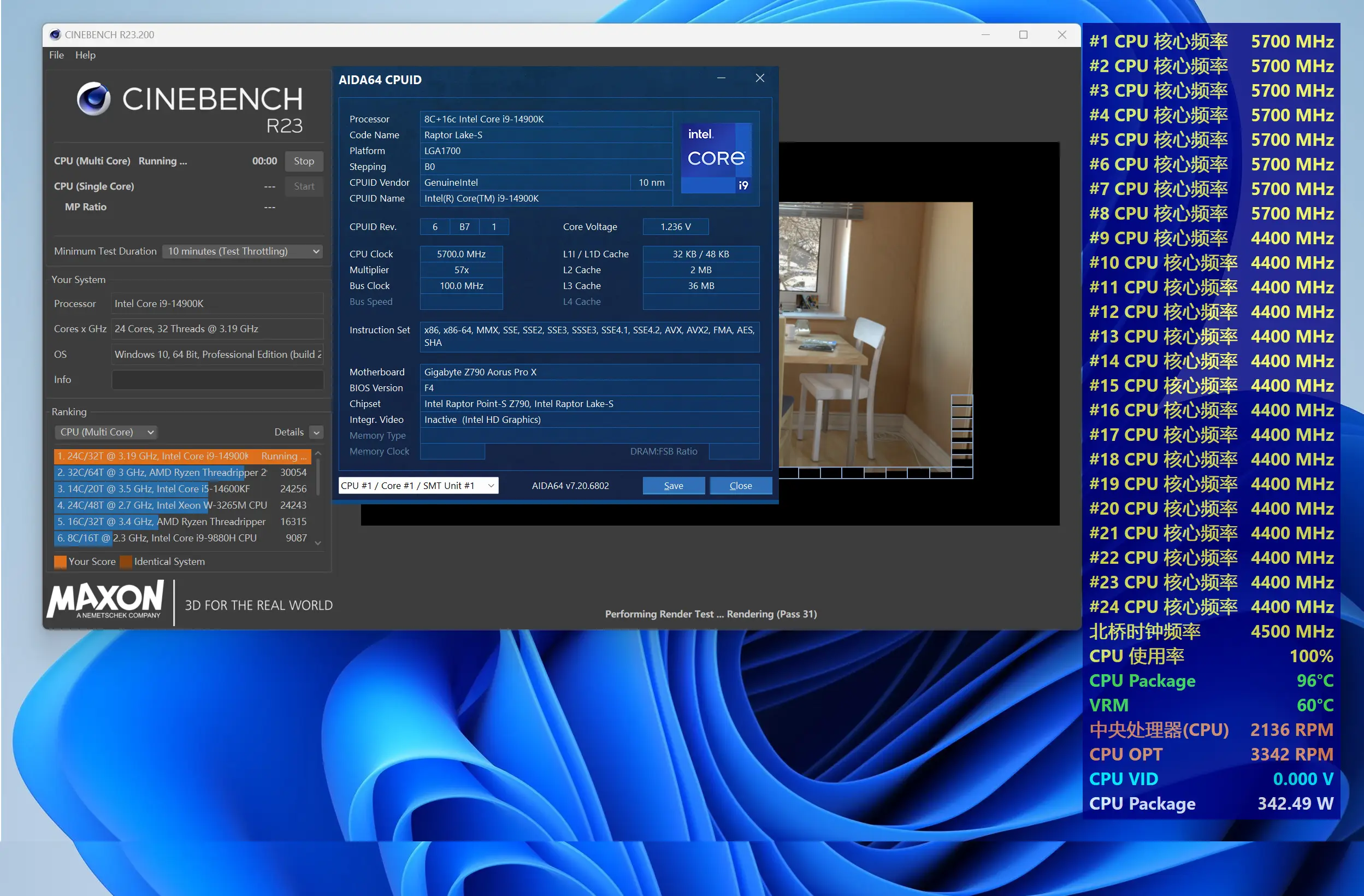
Task: Open the File menu in Cinebench
Action: (x=56, y=55)
